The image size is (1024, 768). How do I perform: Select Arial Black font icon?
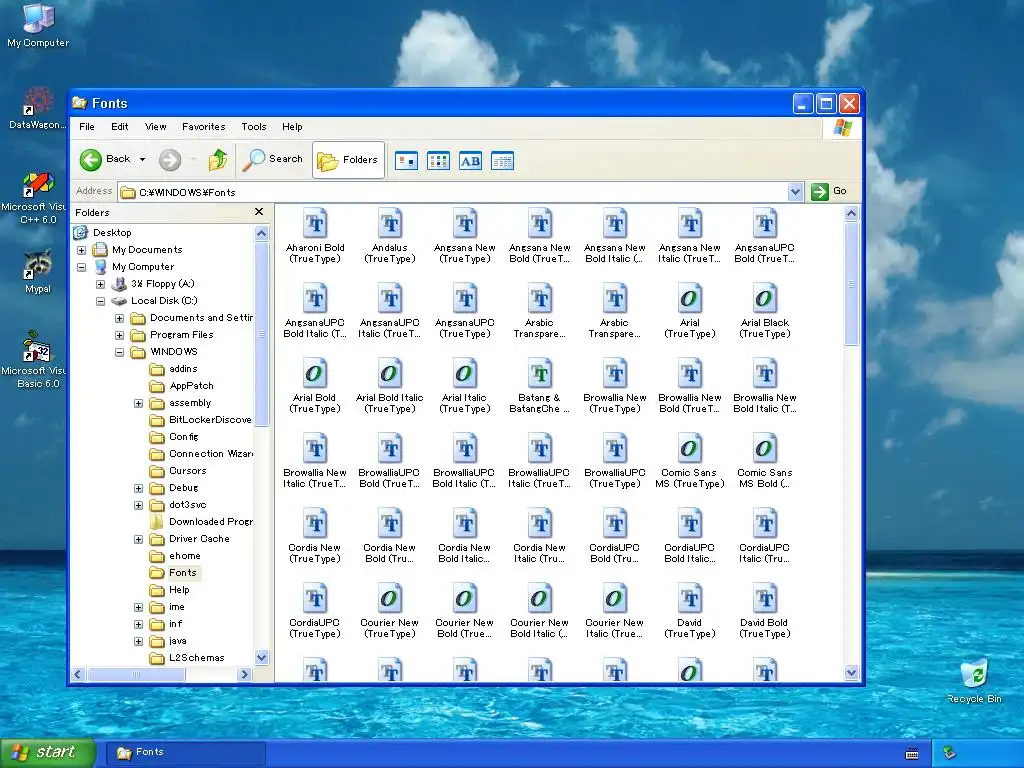point(765,298)
